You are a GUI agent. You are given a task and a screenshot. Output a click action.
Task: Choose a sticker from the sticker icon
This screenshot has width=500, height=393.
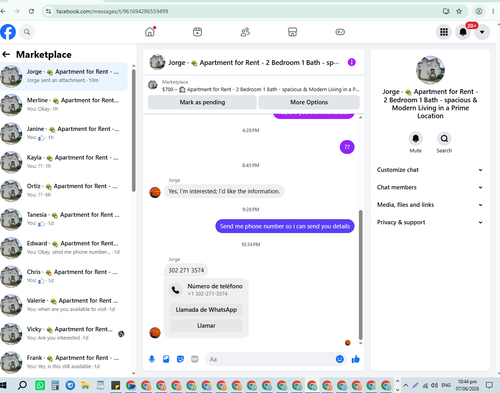pos(180,359)
